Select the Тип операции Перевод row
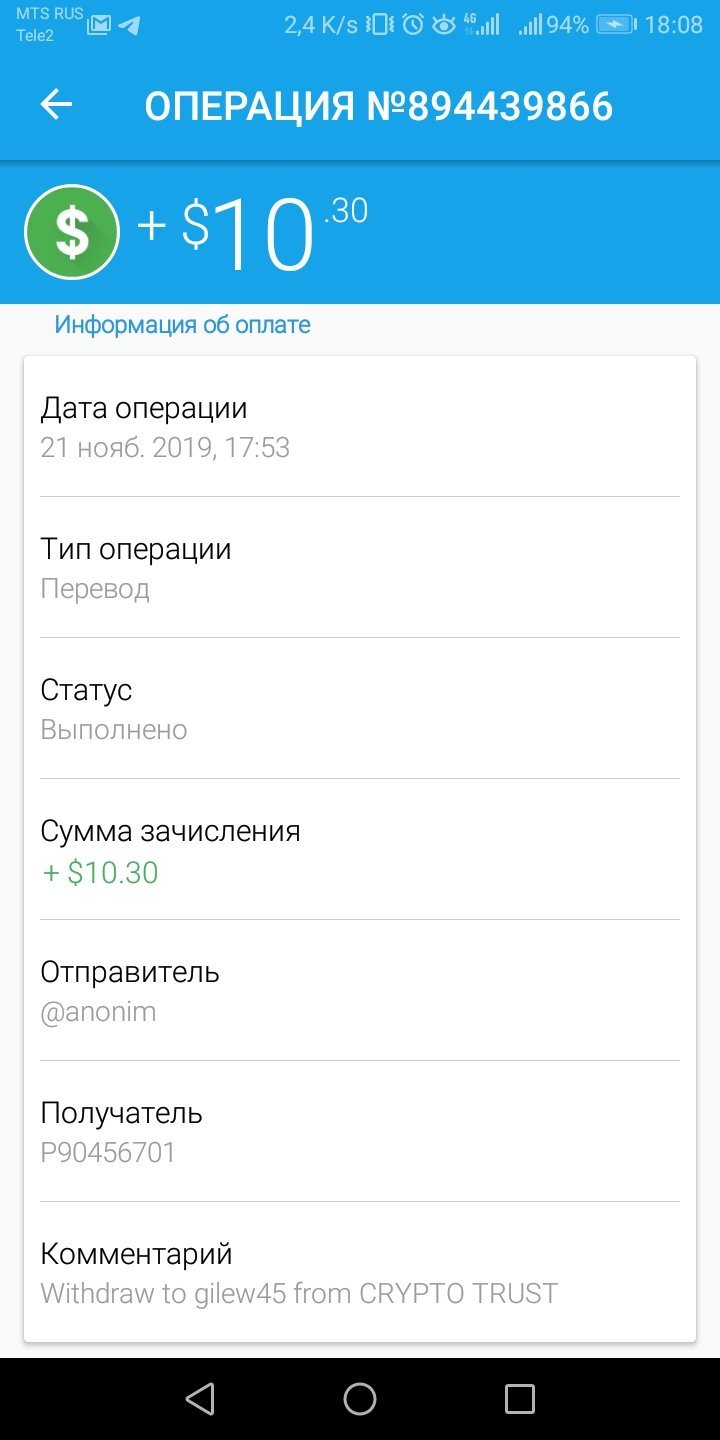Image resolution: width=720 pixels, height=1440 pixels. click(360, 568)
